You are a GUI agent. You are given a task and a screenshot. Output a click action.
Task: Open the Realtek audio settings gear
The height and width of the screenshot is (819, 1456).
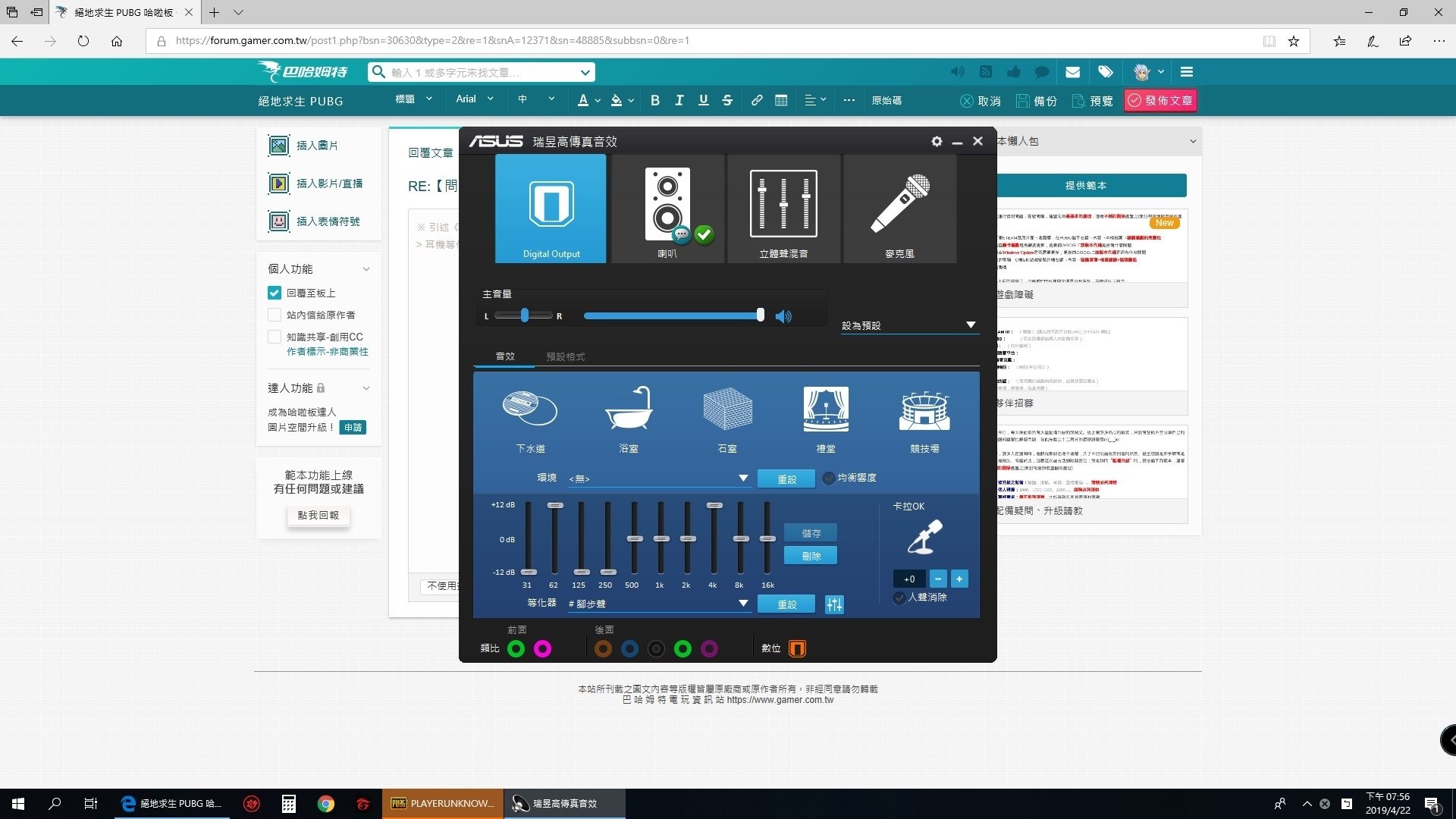click(937, 142)
